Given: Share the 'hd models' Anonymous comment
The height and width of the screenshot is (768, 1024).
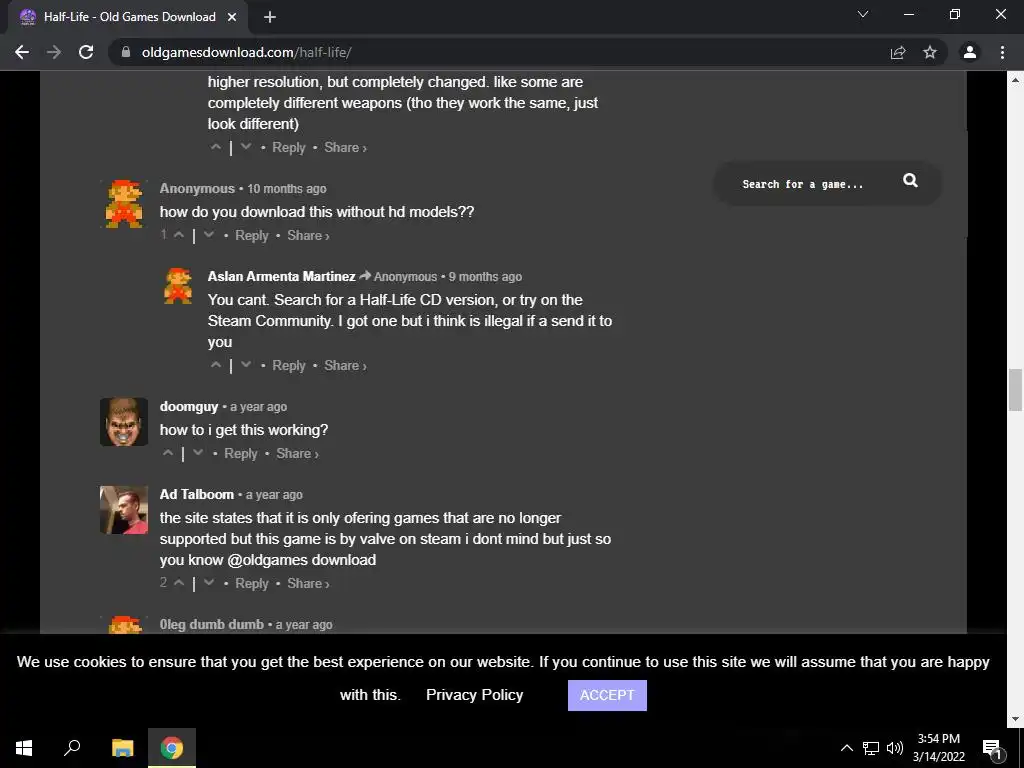Looking at the screenshot, I should 308,235.
